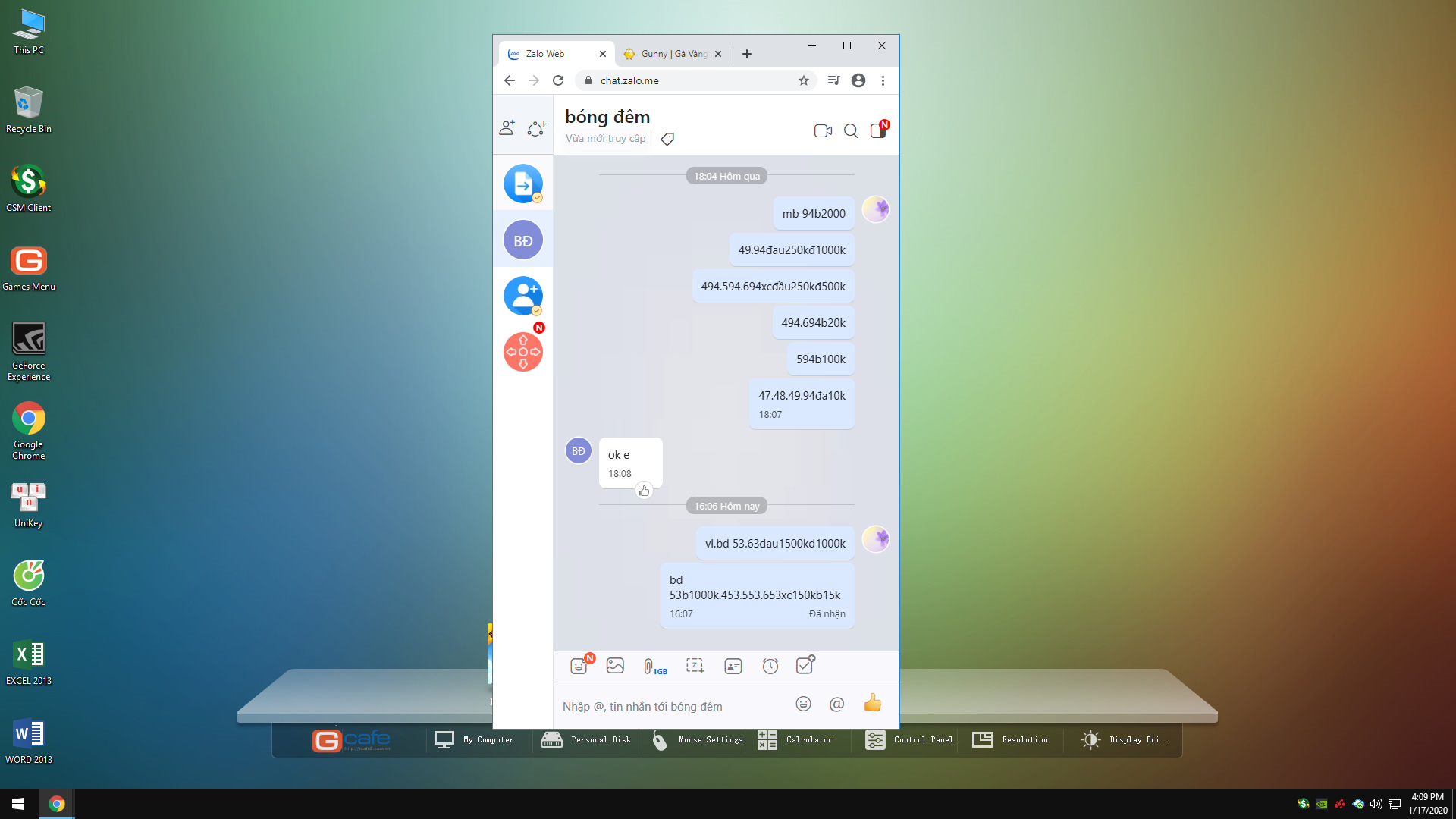1456x819 pixels.
Task: Open the sticker picker in chat toolbar
Action: pyautogui.click(x=579, y=666)
